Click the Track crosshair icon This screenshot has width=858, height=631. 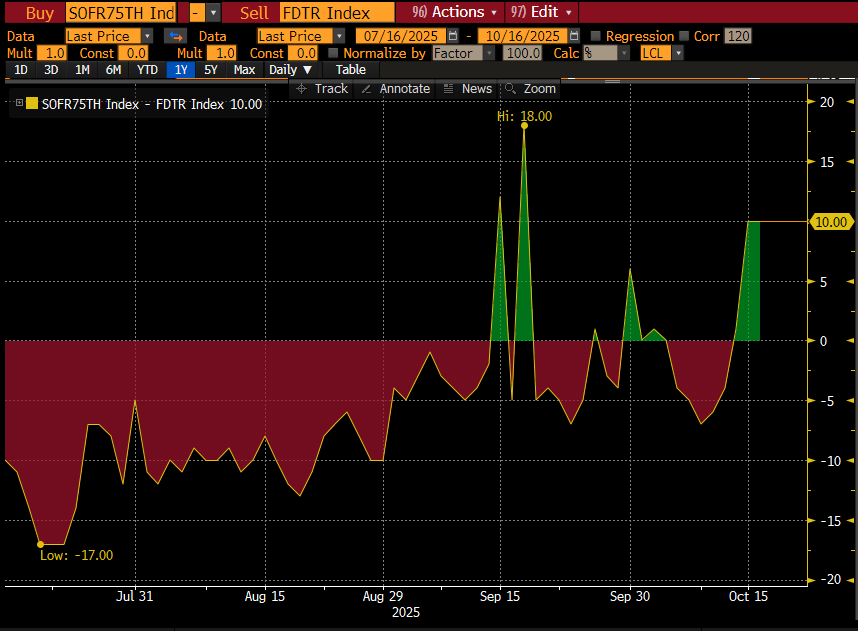(x=301, y=89)
